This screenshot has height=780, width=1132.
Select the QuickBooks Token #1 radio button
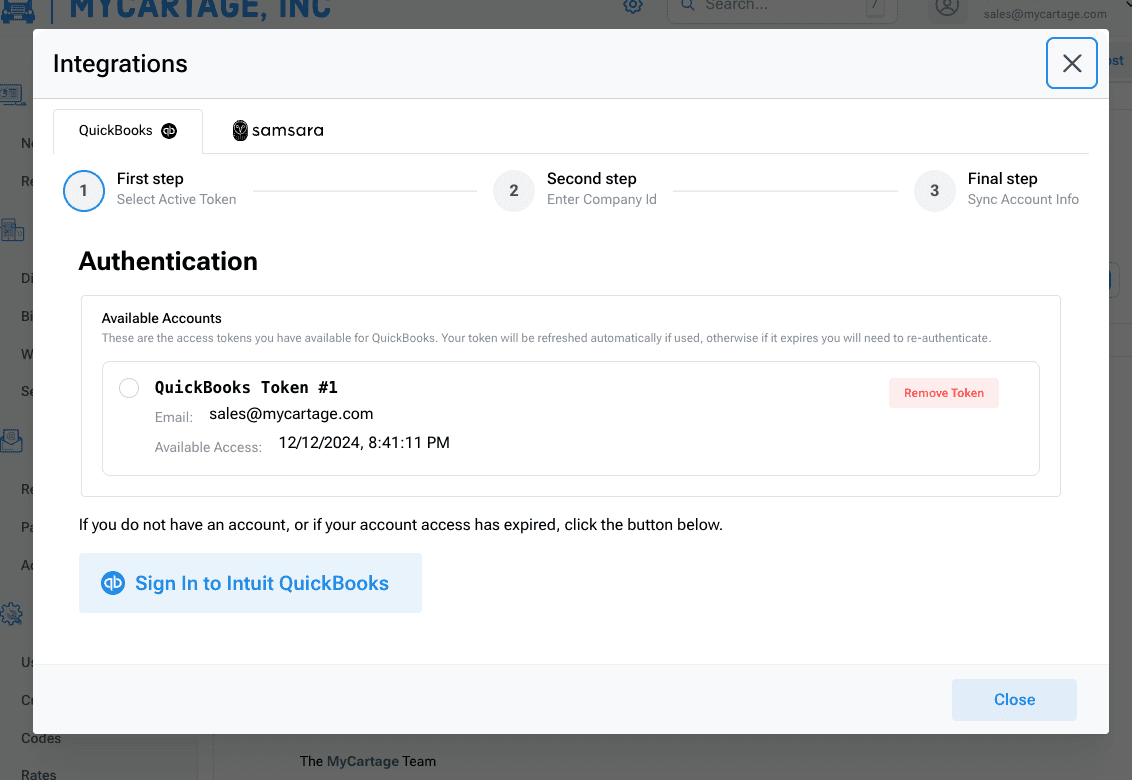(129, 388)
